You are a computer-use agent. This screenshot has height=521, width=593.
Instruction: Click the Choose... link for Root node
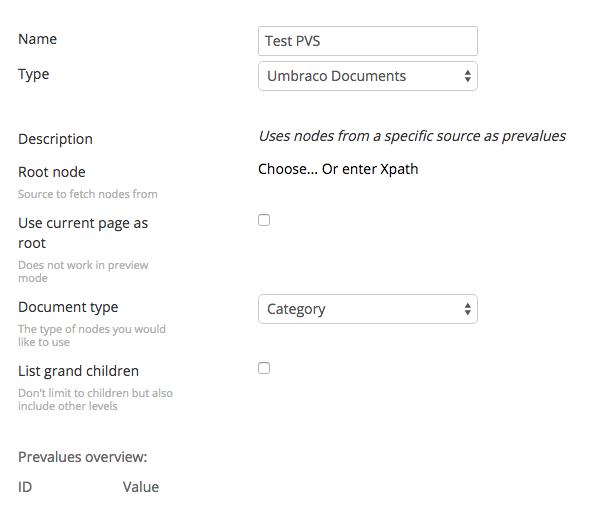(x=288, y=169)
